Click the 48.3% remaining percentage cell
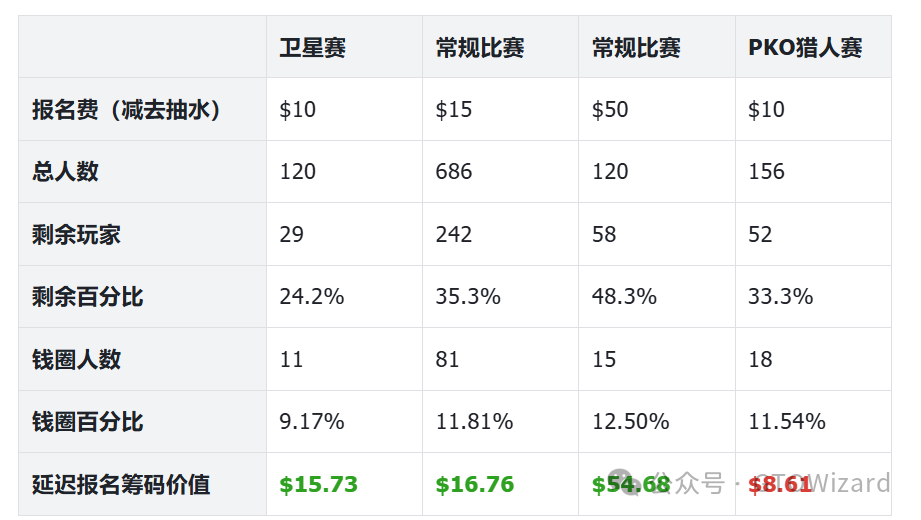This screenshot has height=520, width=921. click(x=624, y=297)
